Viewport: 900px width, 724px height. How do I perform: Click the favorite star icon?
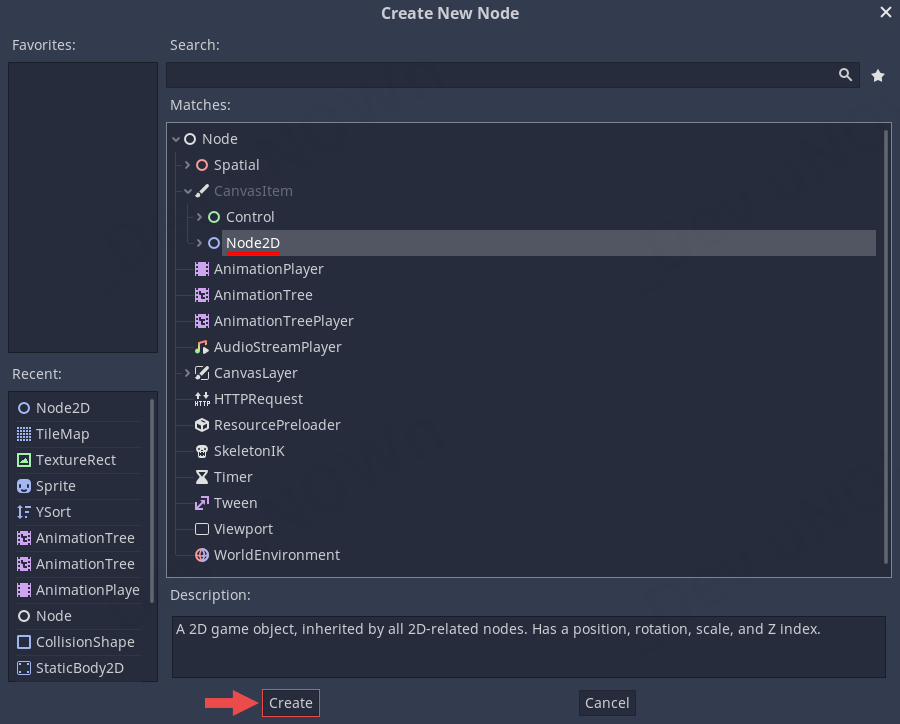(x=878, y=75)
